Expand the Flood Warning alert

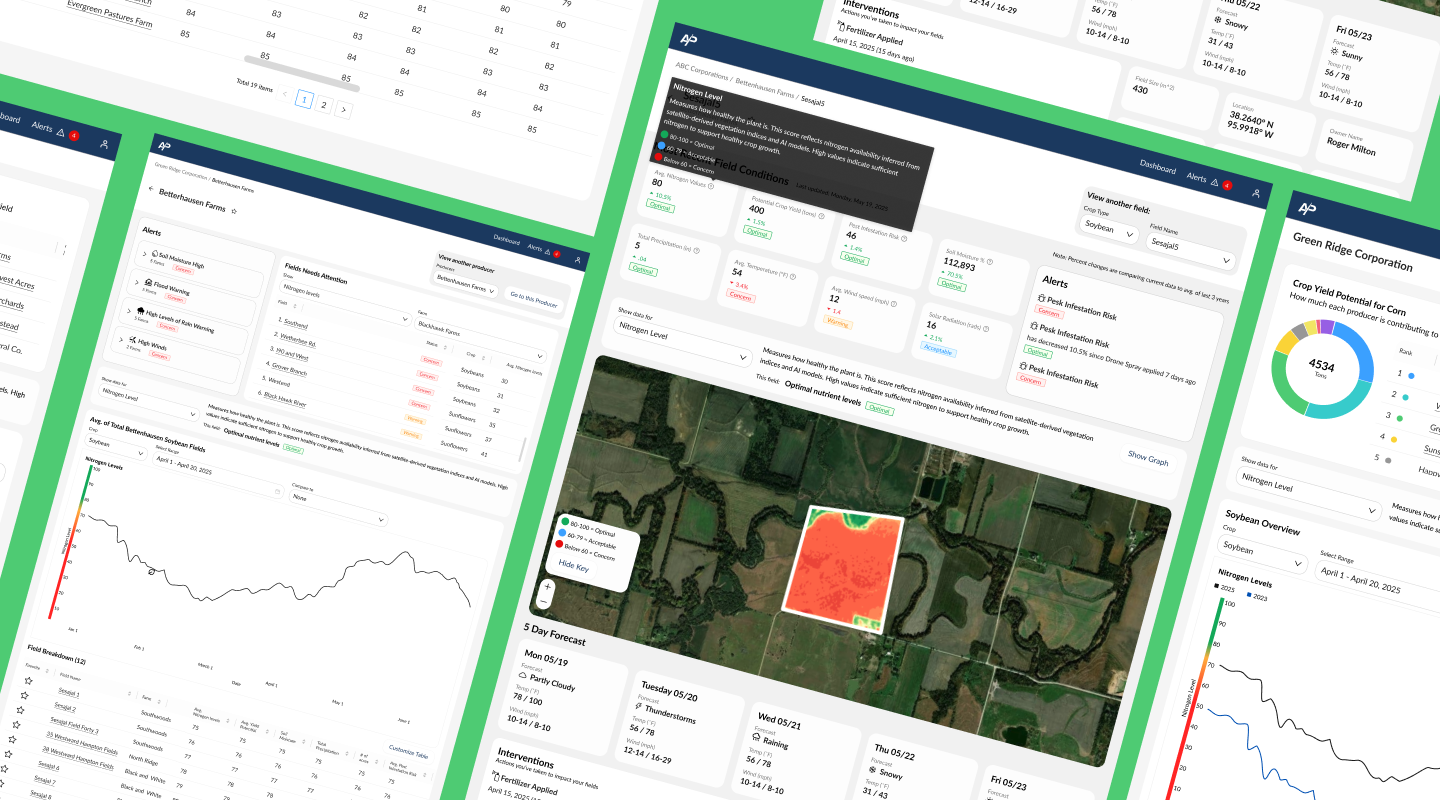[139, 282]
